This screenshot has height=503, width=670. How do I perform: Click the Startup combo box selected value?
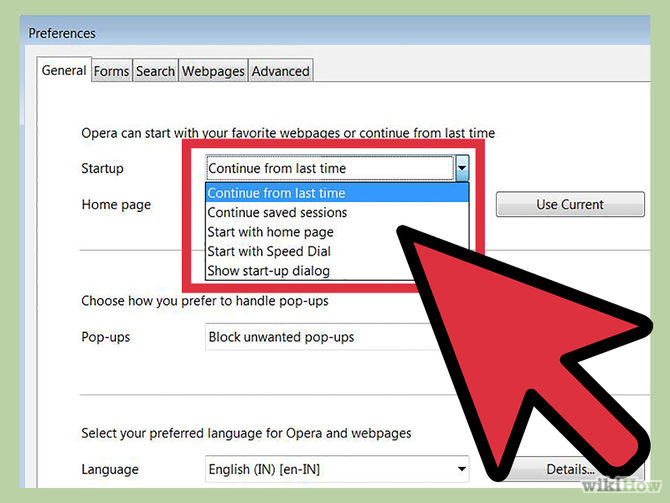(x=328, y=169)
